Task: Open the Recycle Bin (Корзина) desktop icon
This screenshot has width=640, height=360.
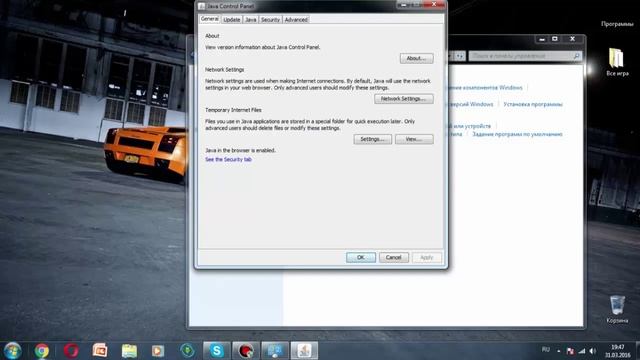Action: coord(617,309)
